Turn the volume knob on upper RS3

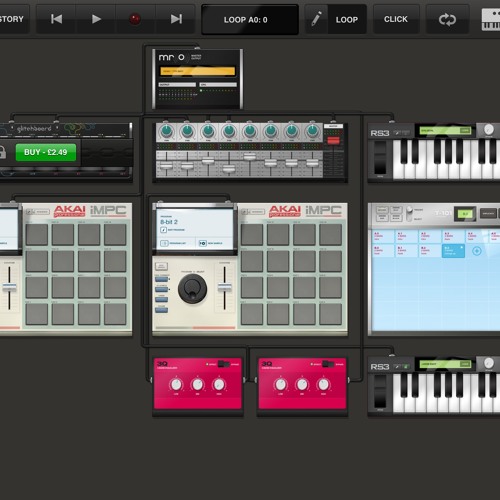[488, 130]
